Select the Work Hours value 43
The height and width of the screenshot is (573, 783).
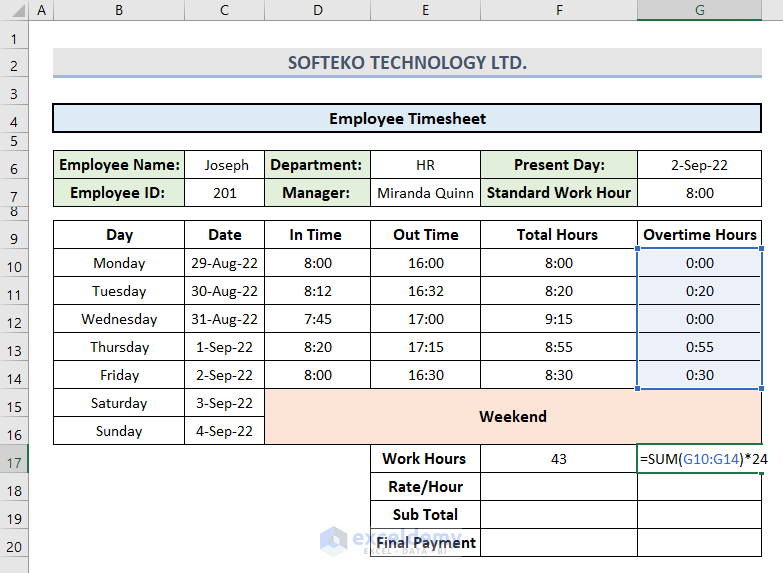[x=559, y=459]
